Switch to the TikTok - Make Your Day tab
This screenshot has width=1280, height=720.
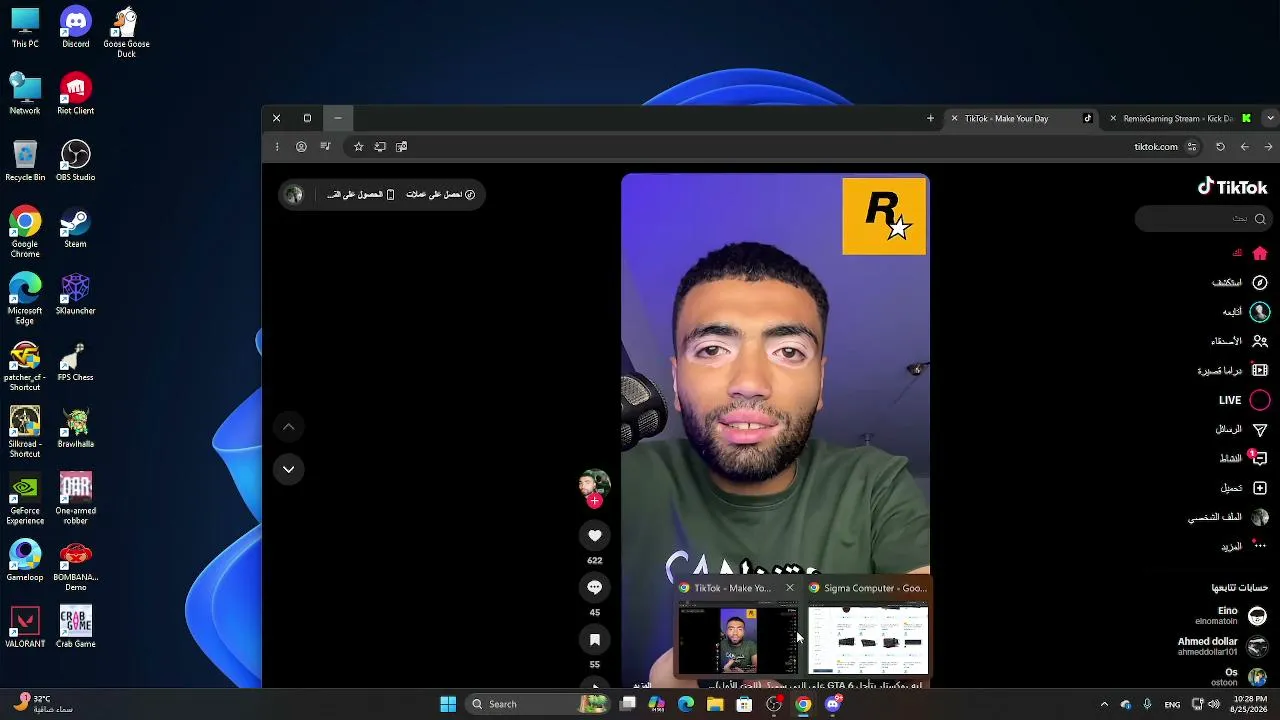tap(1020, 118)
